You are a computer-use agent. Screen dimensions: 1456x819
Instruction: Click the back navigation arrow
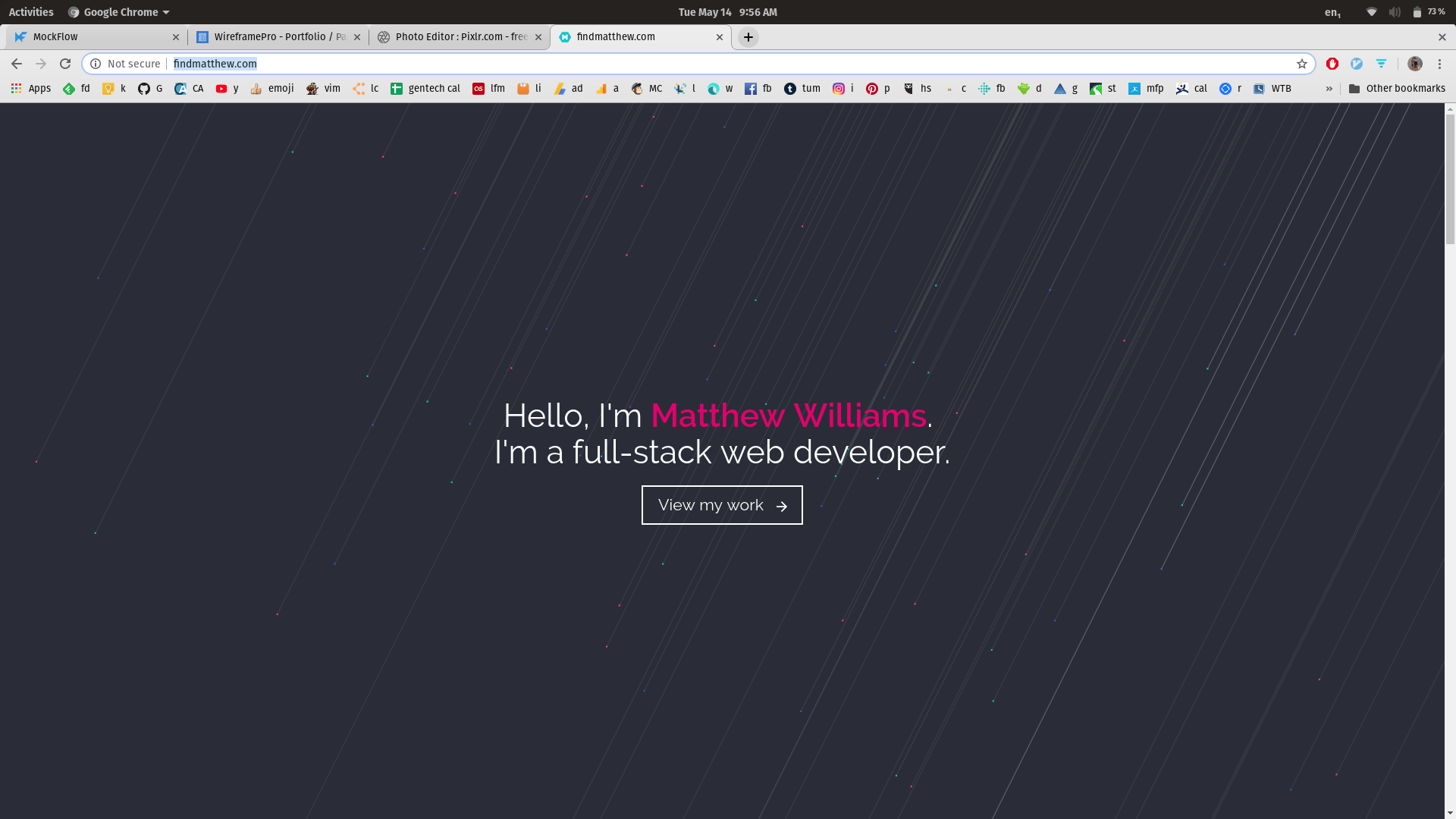pyautogui.click(x=17, y=64)
